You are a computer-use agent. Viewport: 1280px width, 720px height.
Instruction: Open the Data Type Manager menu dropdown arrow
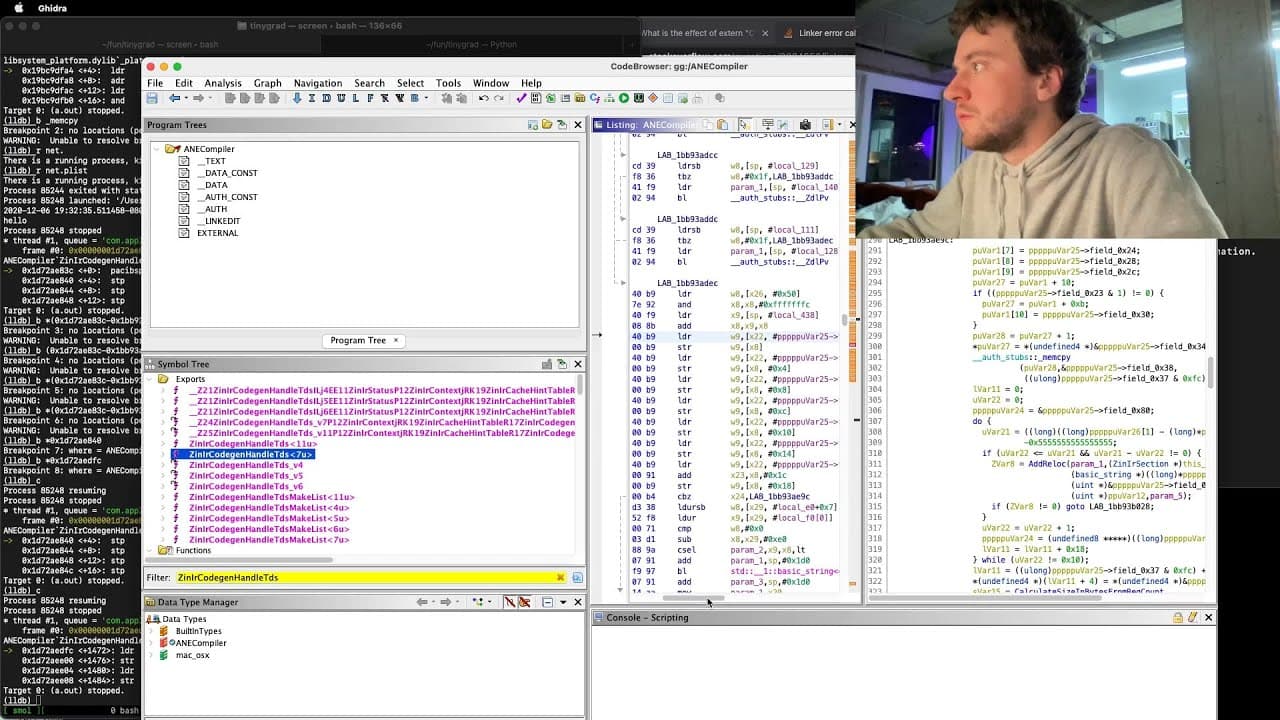coord(563,602)
